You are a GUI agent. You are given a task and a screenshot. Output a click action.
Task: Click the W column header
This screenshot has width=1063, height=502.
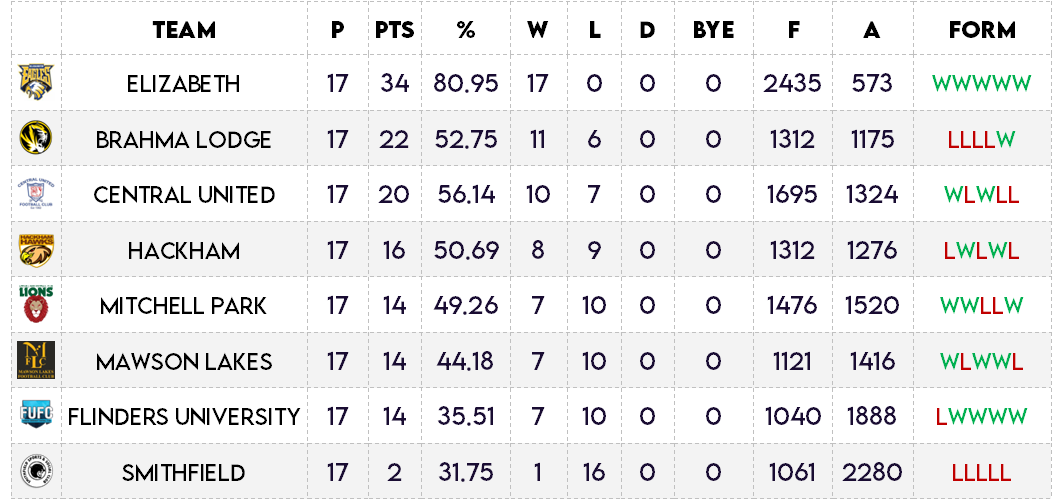pos(538,30)
